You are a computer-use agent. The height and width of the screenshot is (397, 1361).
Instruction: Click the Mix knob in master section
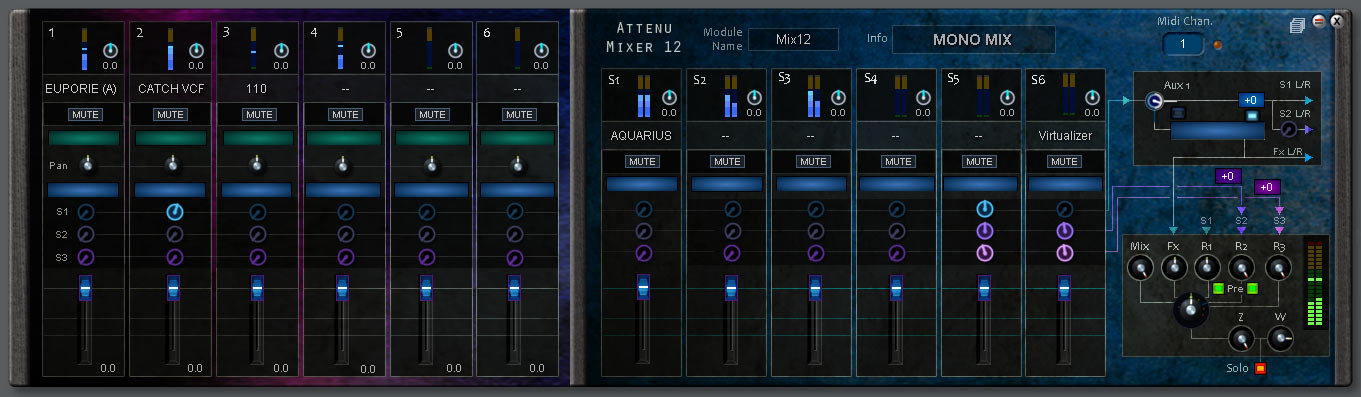tap(1140, 268)
